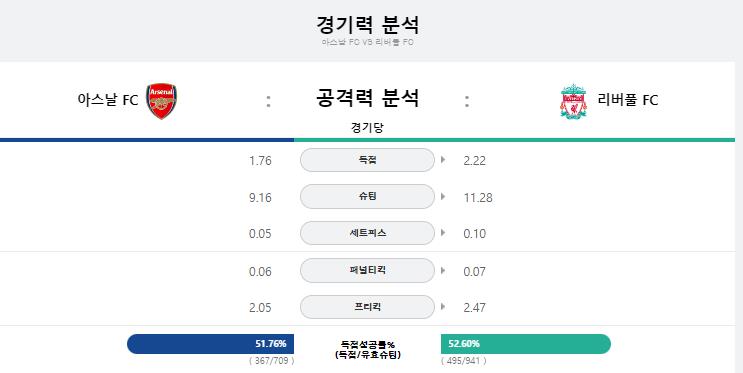Click the arrow beside the 페널티킥 pill
The width and height of the screenshot is (743, 373).
[443, 270]
